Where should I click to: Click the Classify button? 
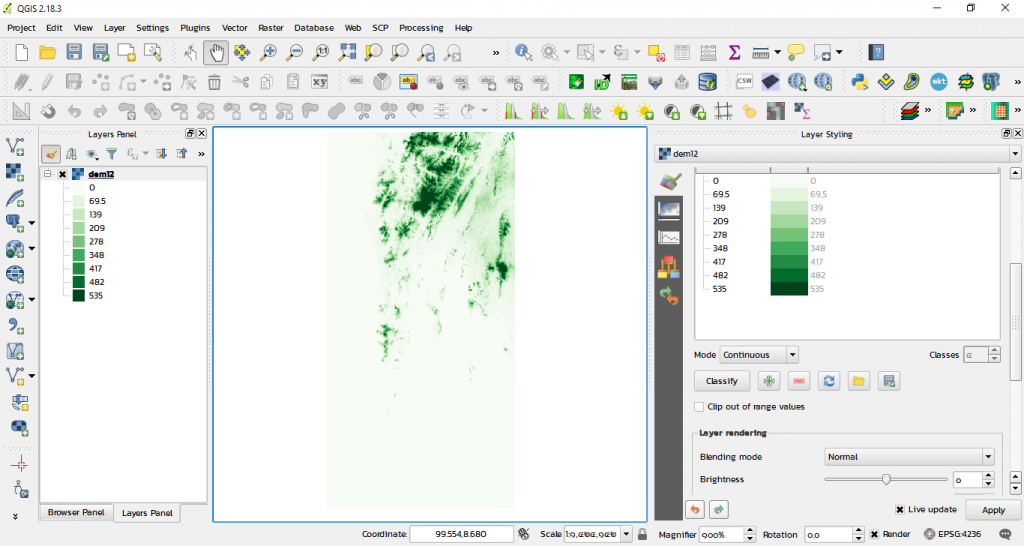(x=721, y=381)
